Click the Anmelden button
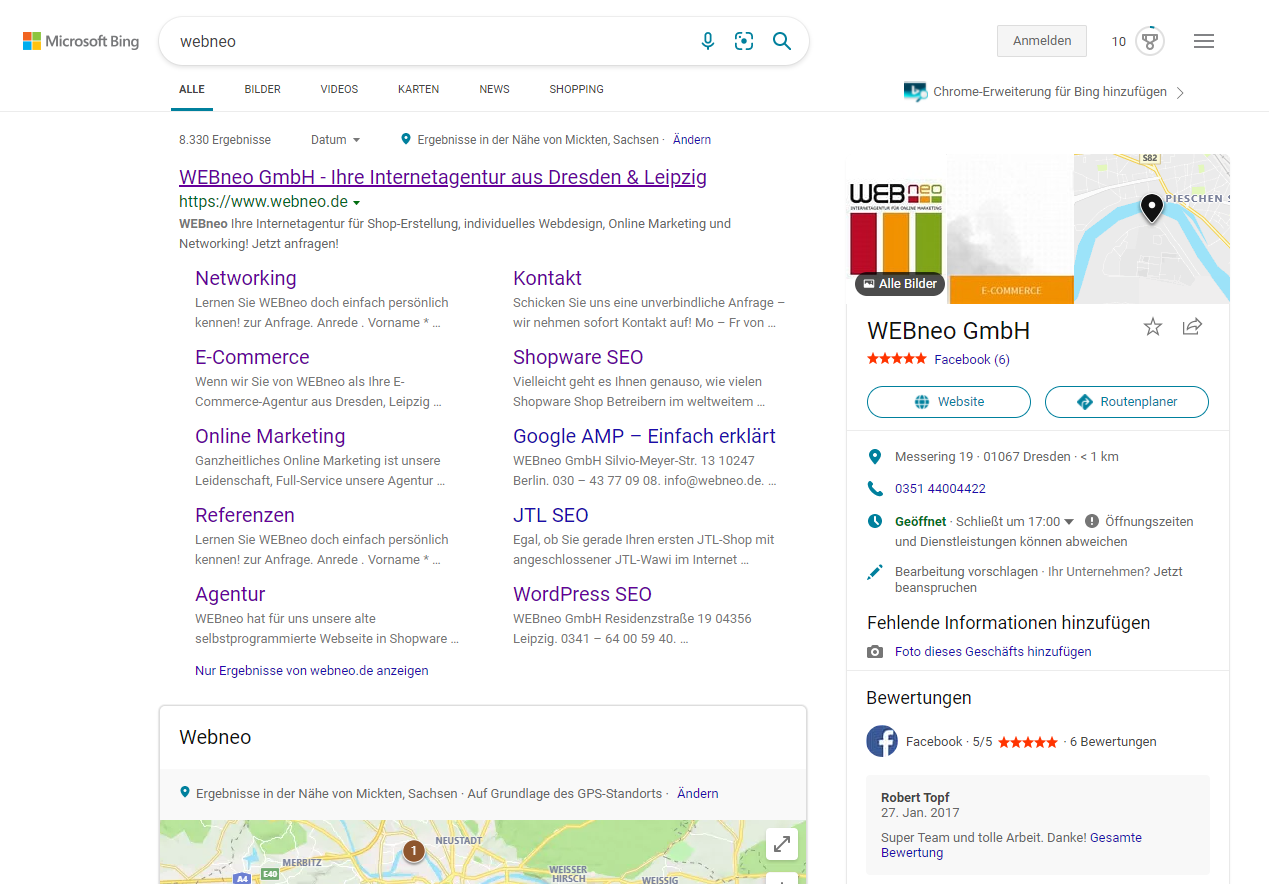The height and width of the screenshot is (884, 1269). (1042, 41)
